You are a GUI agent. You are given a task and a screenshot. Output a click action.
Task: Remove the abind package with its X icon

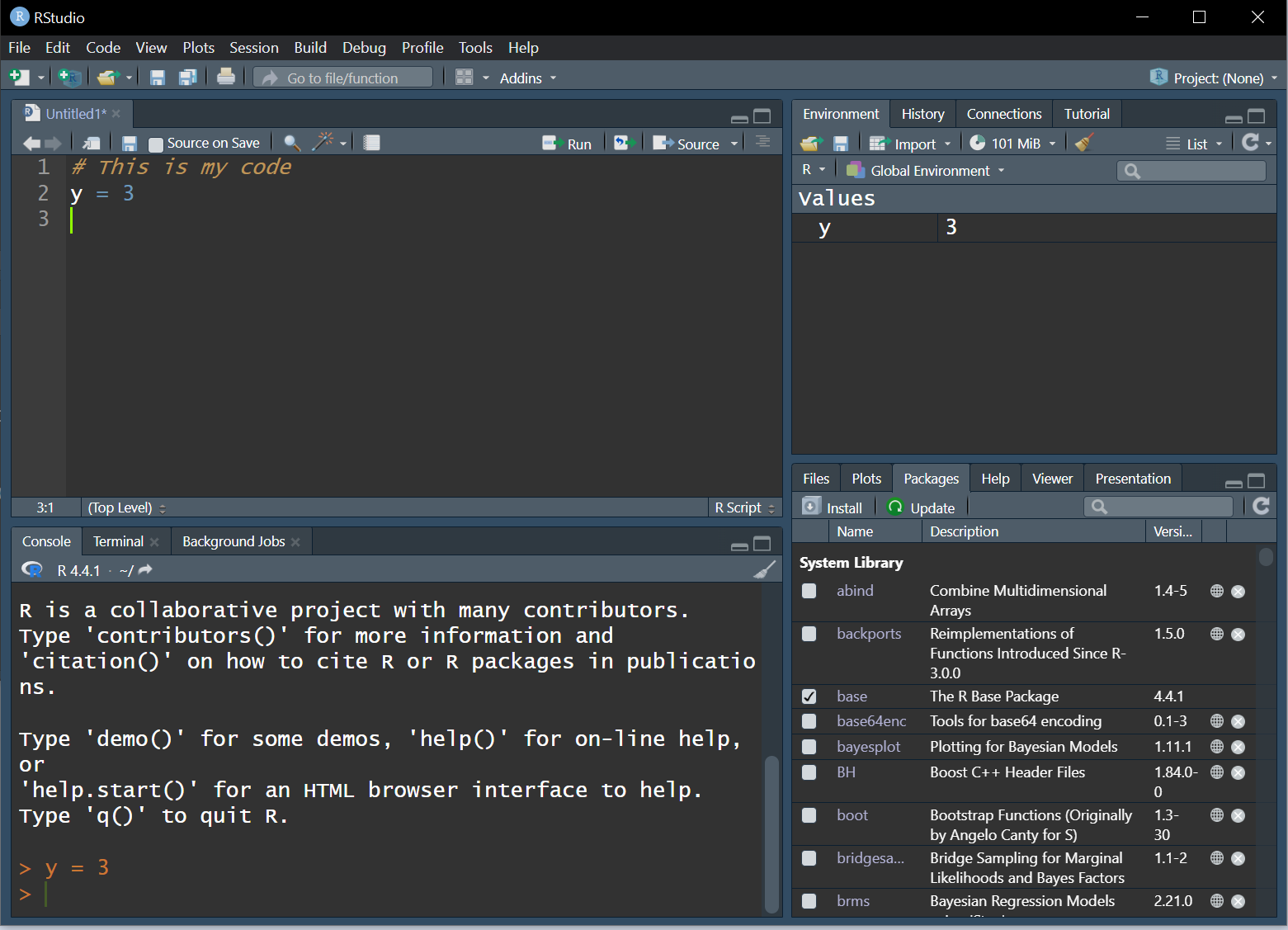coord(1238,592)
